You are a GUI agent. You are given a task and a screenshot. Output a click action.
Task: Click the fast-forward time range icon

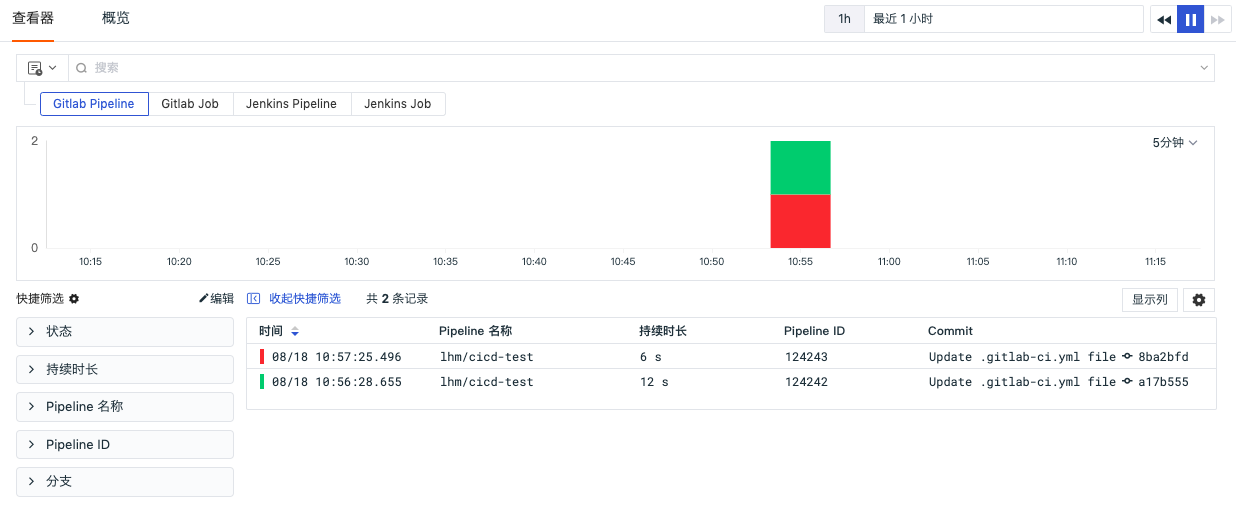1217,19
